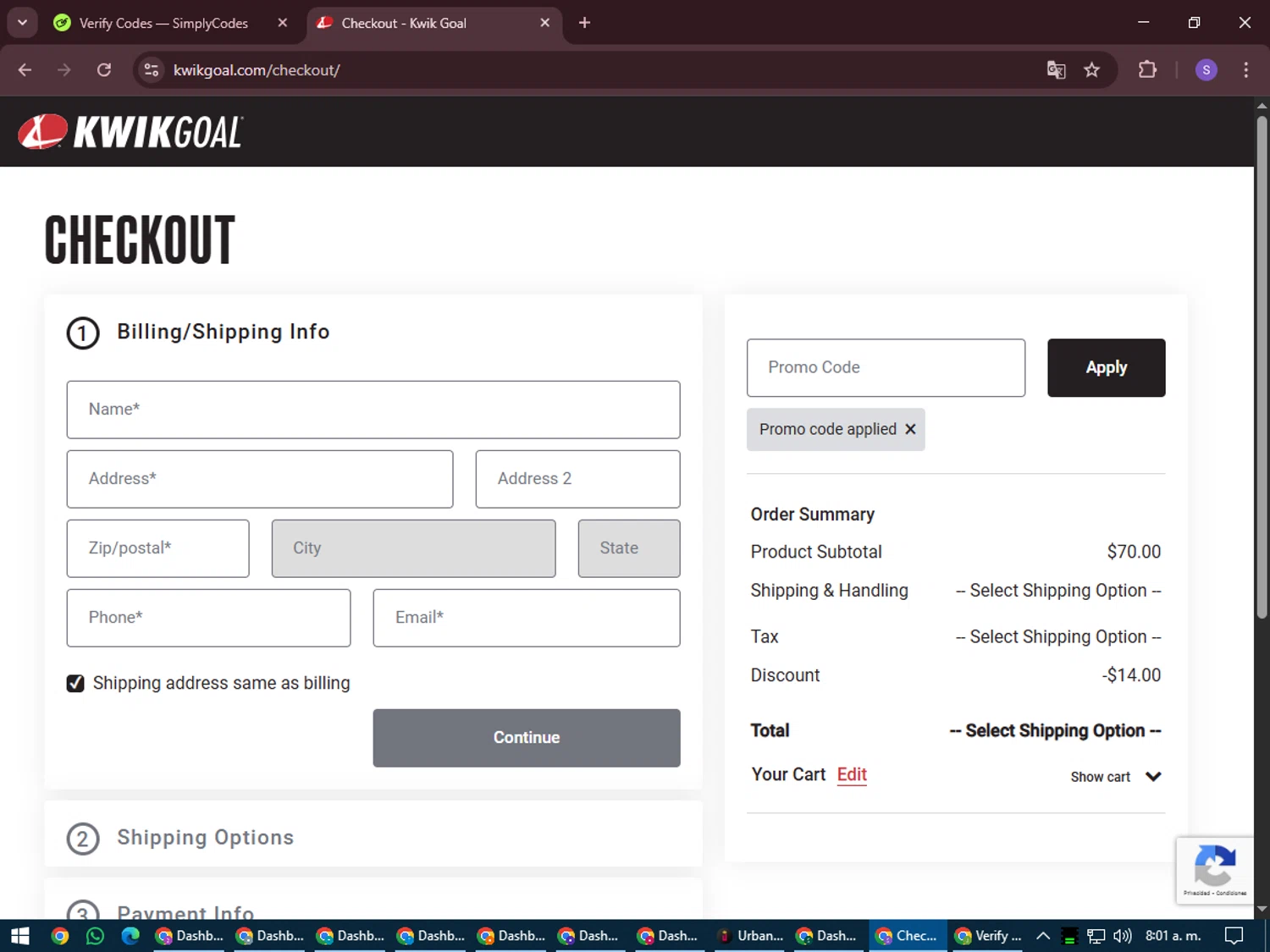Focus the Email field

(527, 618)
